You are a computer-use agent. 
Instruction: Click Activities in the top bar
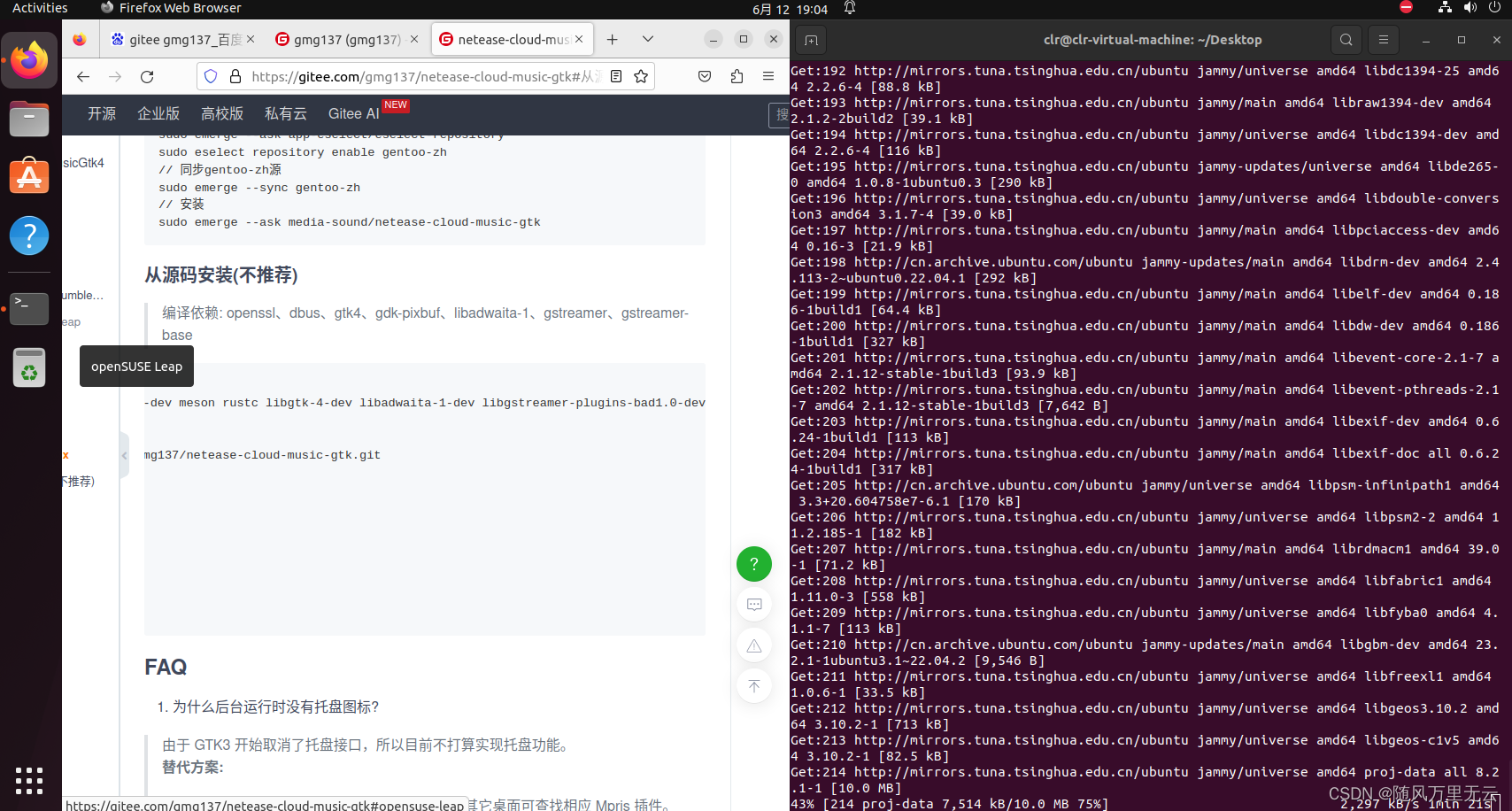40,8
